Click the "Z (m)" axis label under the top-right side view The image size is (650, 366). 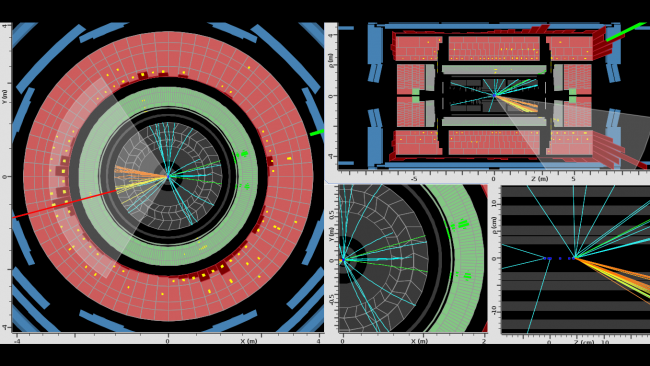pyautogui.click(x=540, y=179)
